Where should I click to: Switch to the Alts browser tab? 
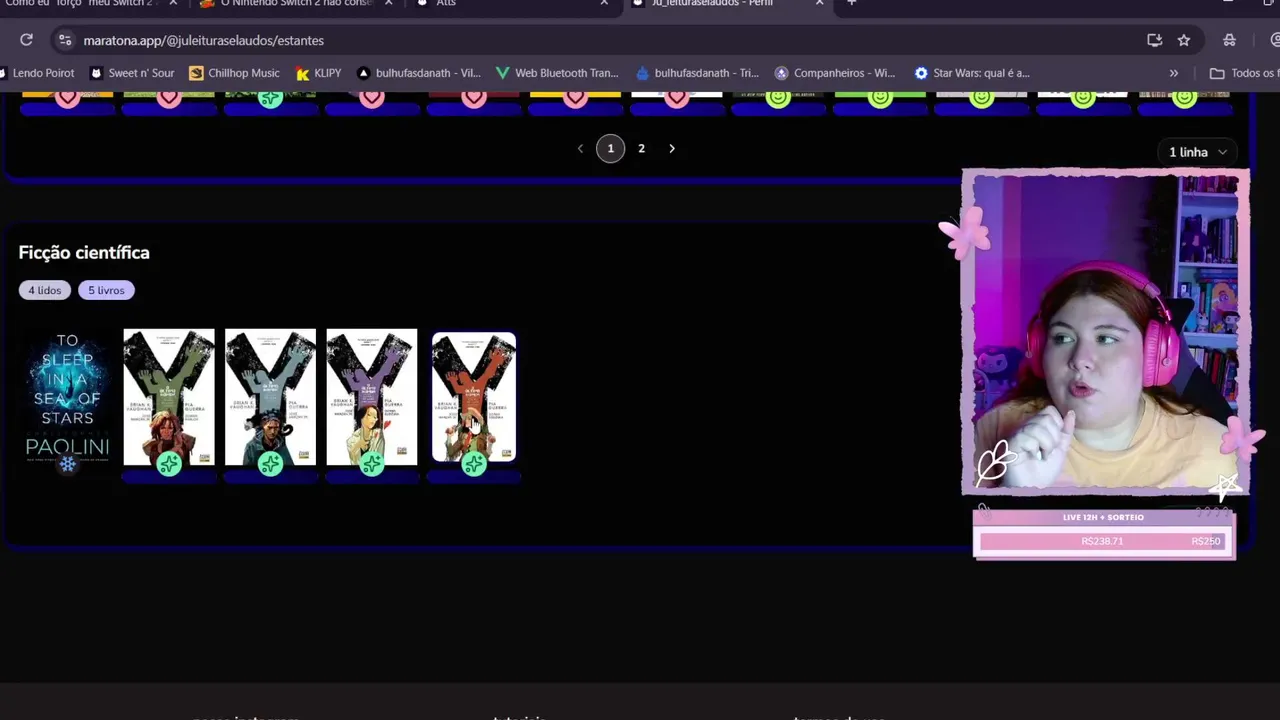(x=510, y=4)
